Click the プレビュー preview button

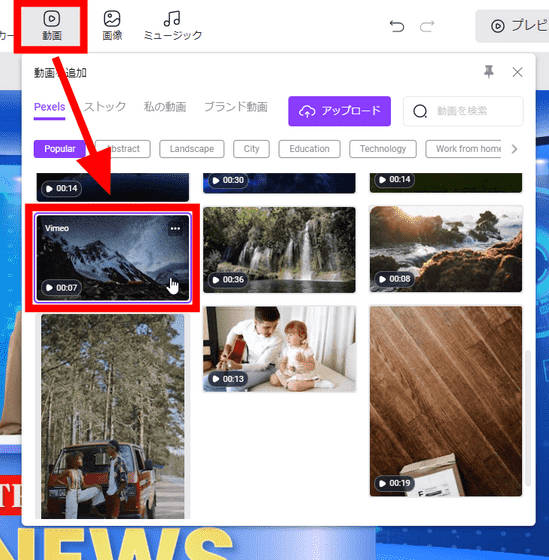coord(512,26)
